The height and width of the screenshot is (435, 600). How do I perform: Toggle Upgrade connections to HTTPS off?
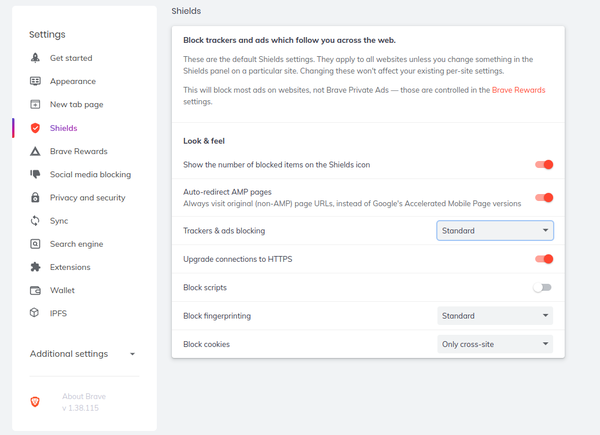pos(543,259)
